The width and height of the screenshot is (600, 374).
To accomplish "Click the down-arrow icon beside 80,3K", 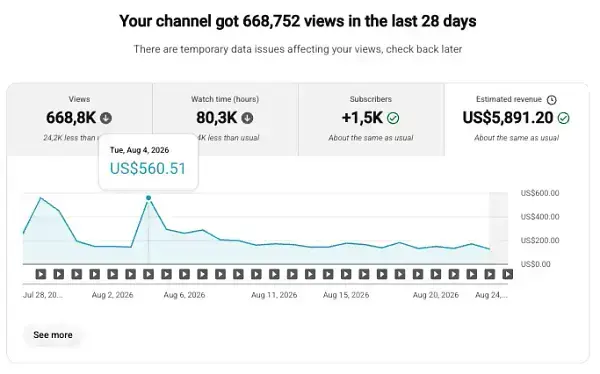I will pyautogui.click(x=247, y=118).
